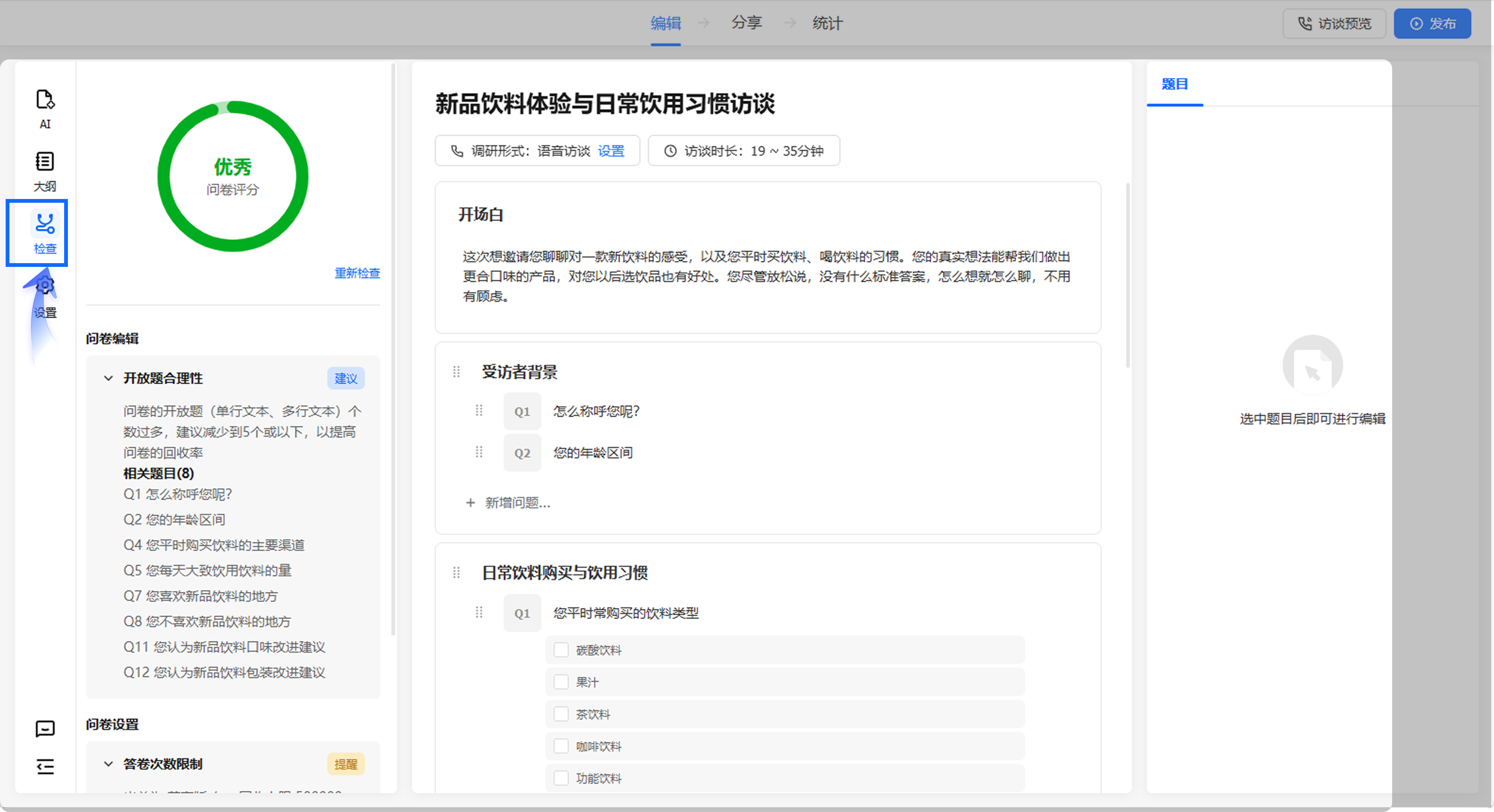1494x812 pixels.
Task: Click the 访谈时长: 19 ~ 35分钟 chip
Action: [x=744, y=151]
